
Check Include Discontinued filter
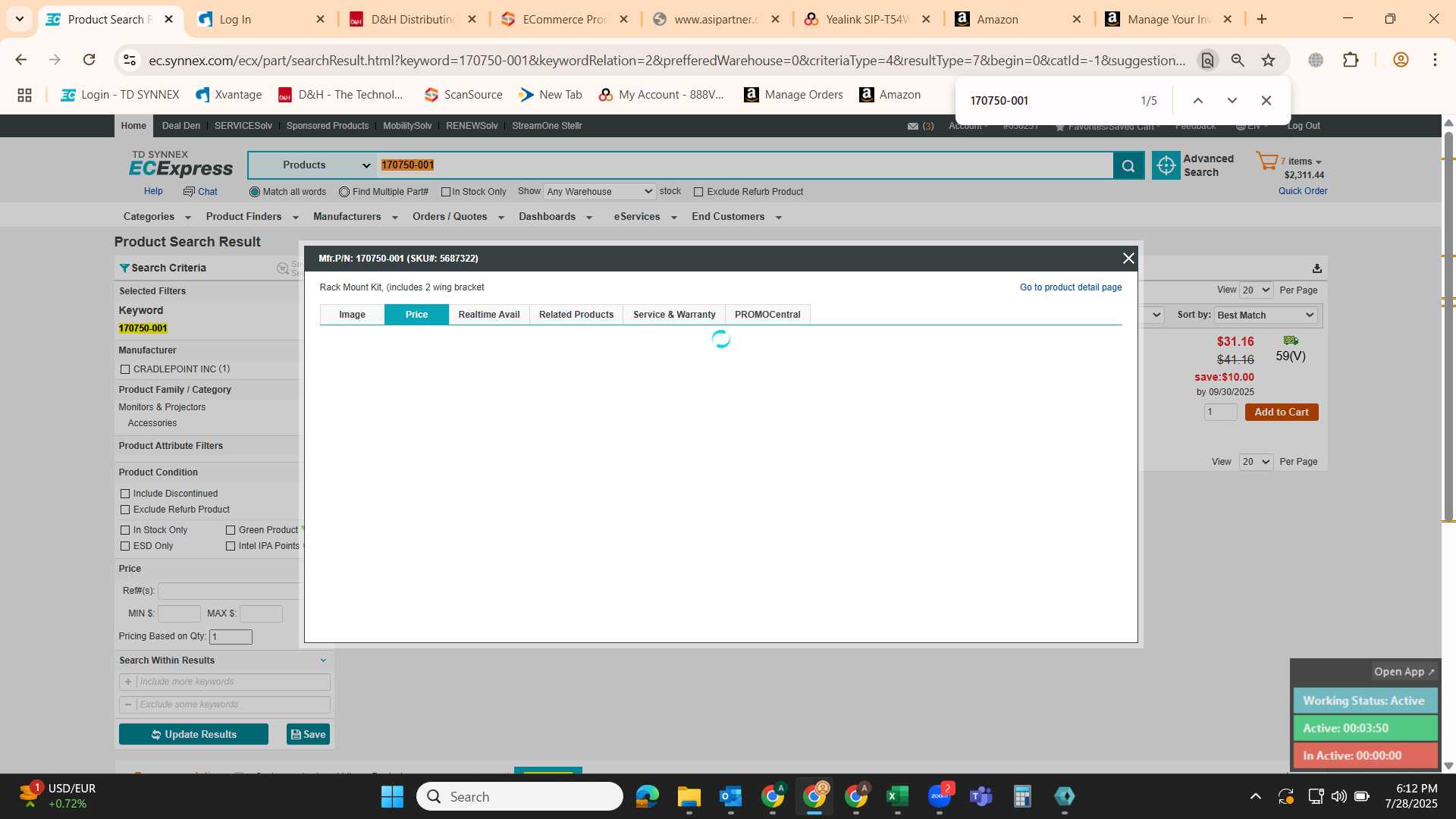click(x=125, y=494)
